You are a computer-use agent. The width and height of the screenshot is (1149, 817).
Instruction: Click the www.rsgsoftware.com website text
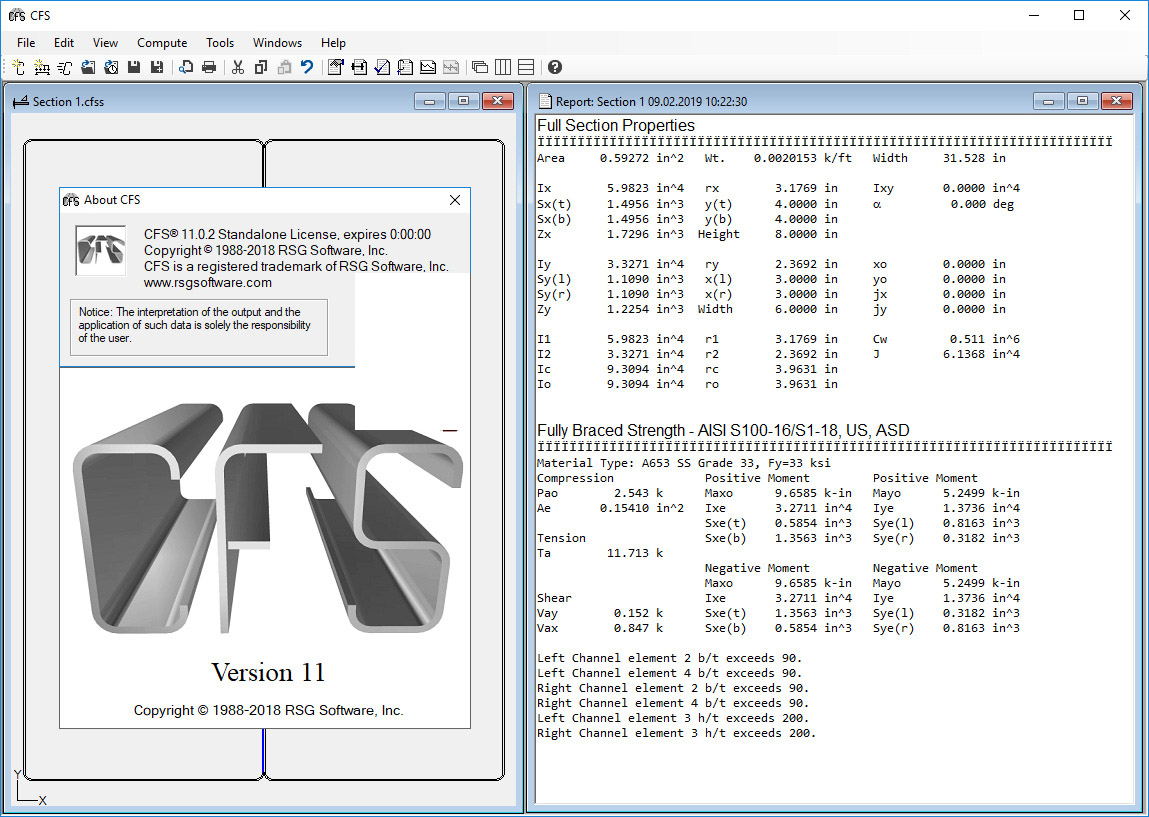coord(208,283)
